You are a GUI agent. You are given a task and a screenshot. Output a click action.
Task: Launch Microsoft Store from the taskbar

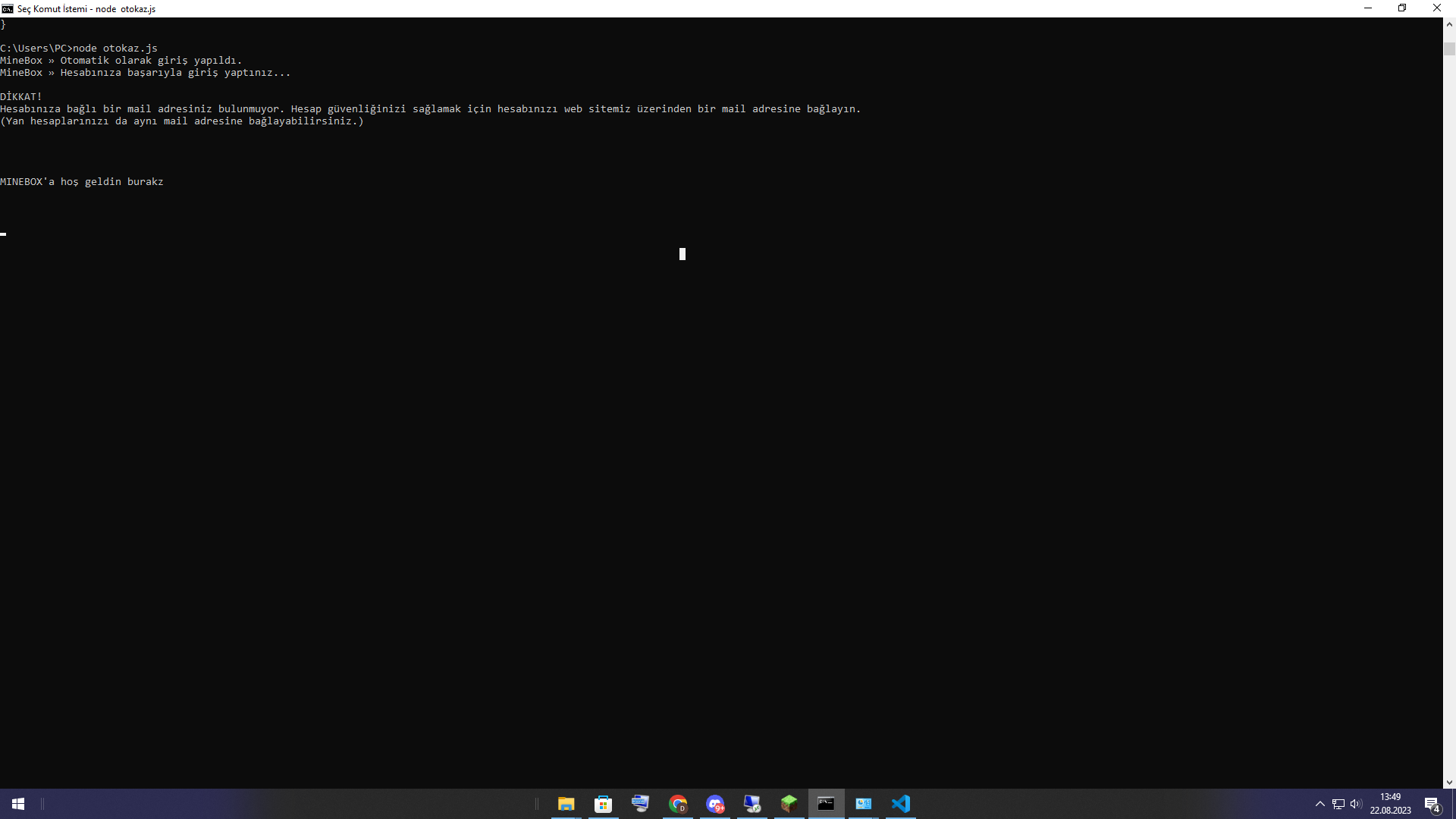(603, 804)
